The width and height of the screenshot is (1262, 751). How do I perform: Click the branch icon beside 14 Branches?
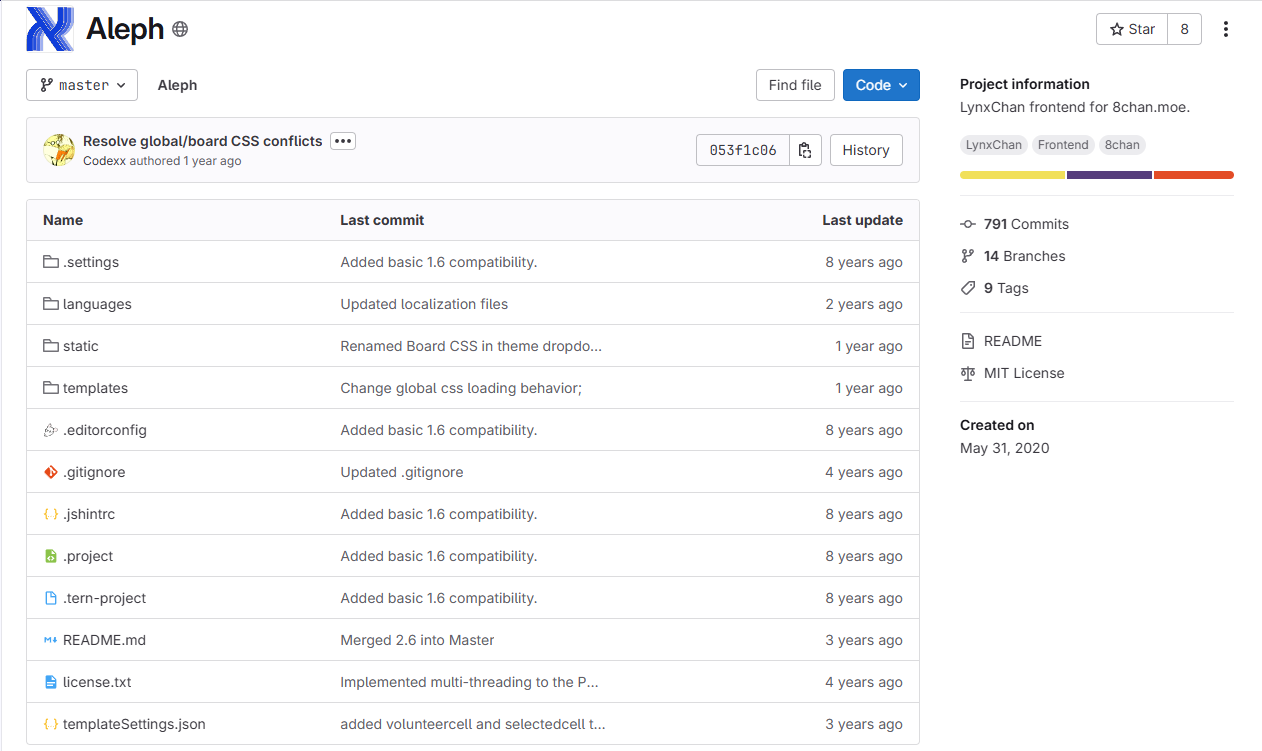click(x=967, y=256)
